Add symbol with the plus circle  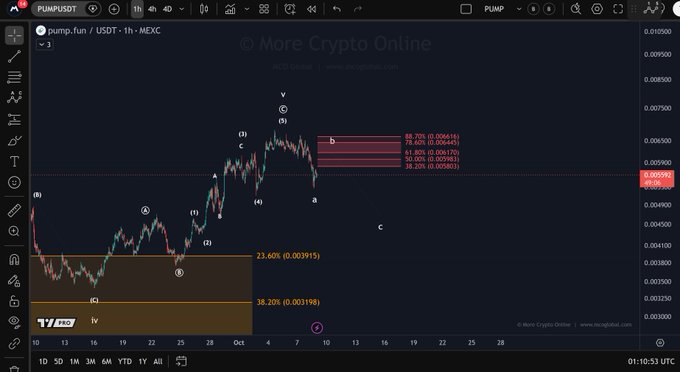click(x=114, y=9)
